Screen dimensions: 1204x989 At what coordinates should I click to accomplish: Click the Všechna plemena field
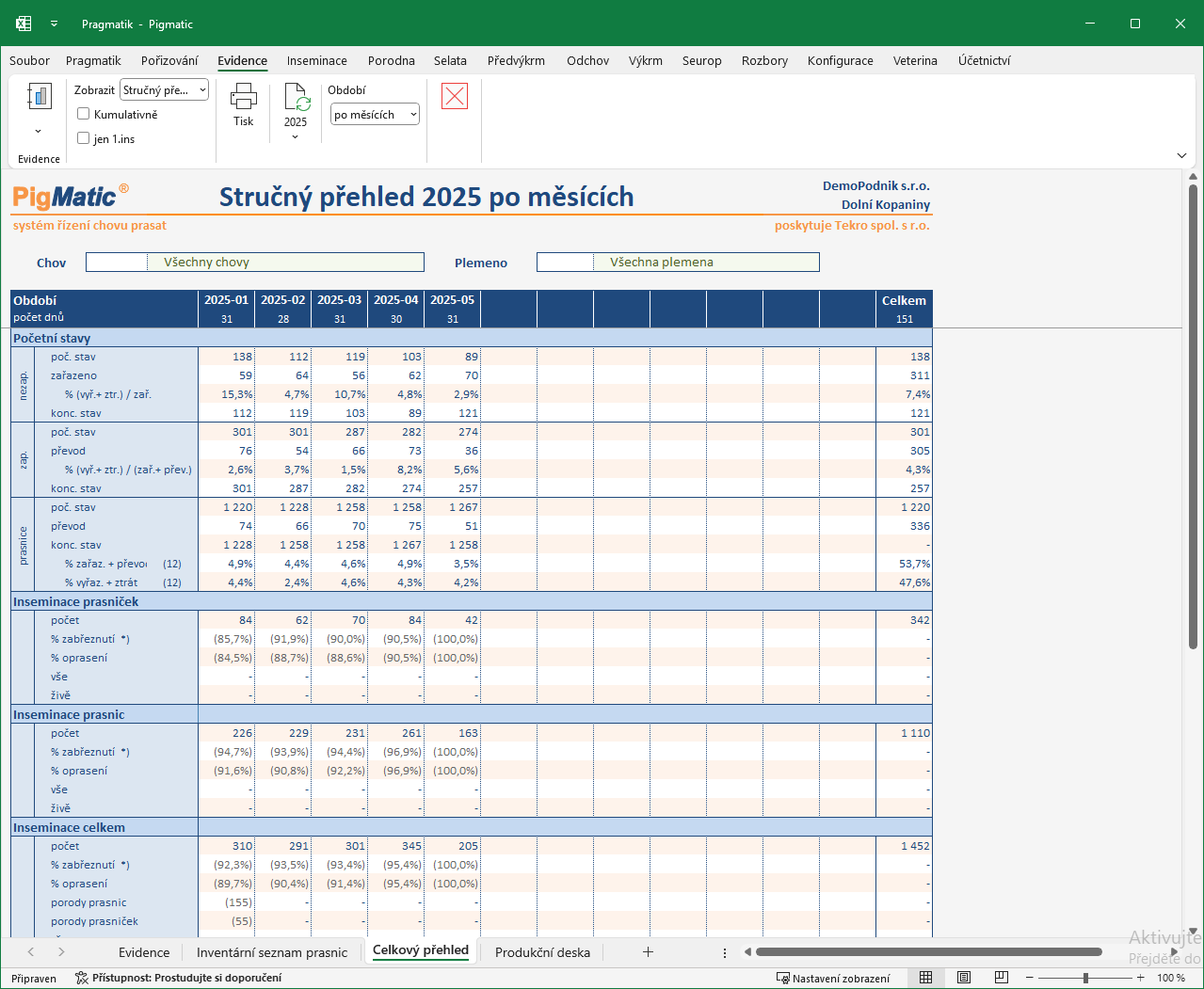tap(678, 263)
